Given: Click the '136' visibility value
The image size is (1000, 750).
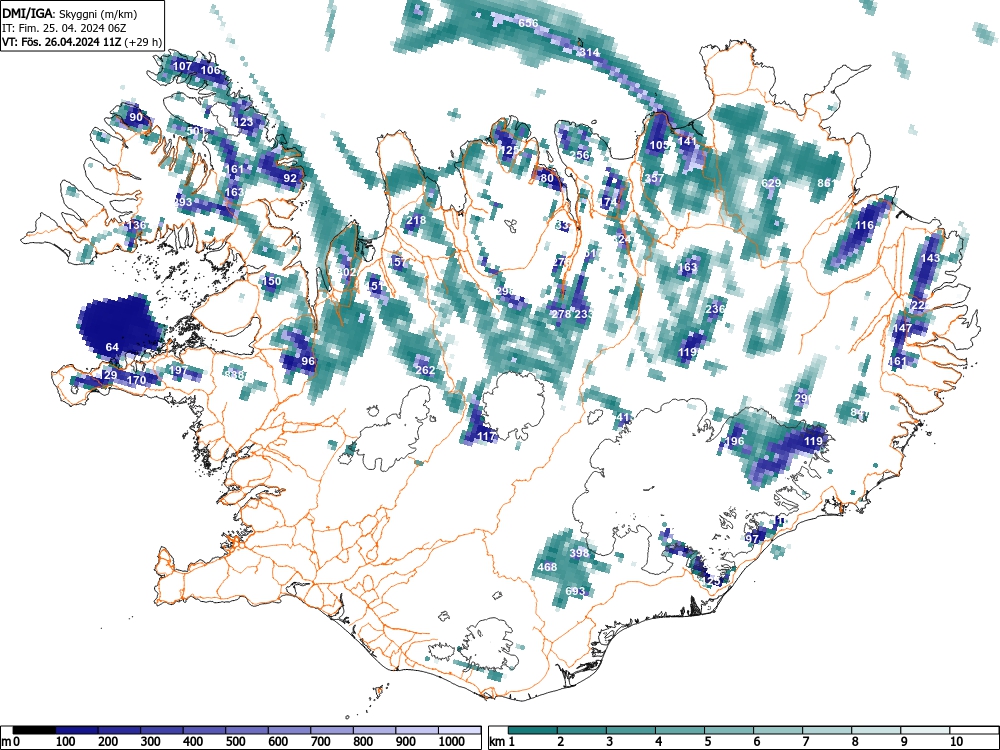Looking at the screenshot, I should click(136, 225).
